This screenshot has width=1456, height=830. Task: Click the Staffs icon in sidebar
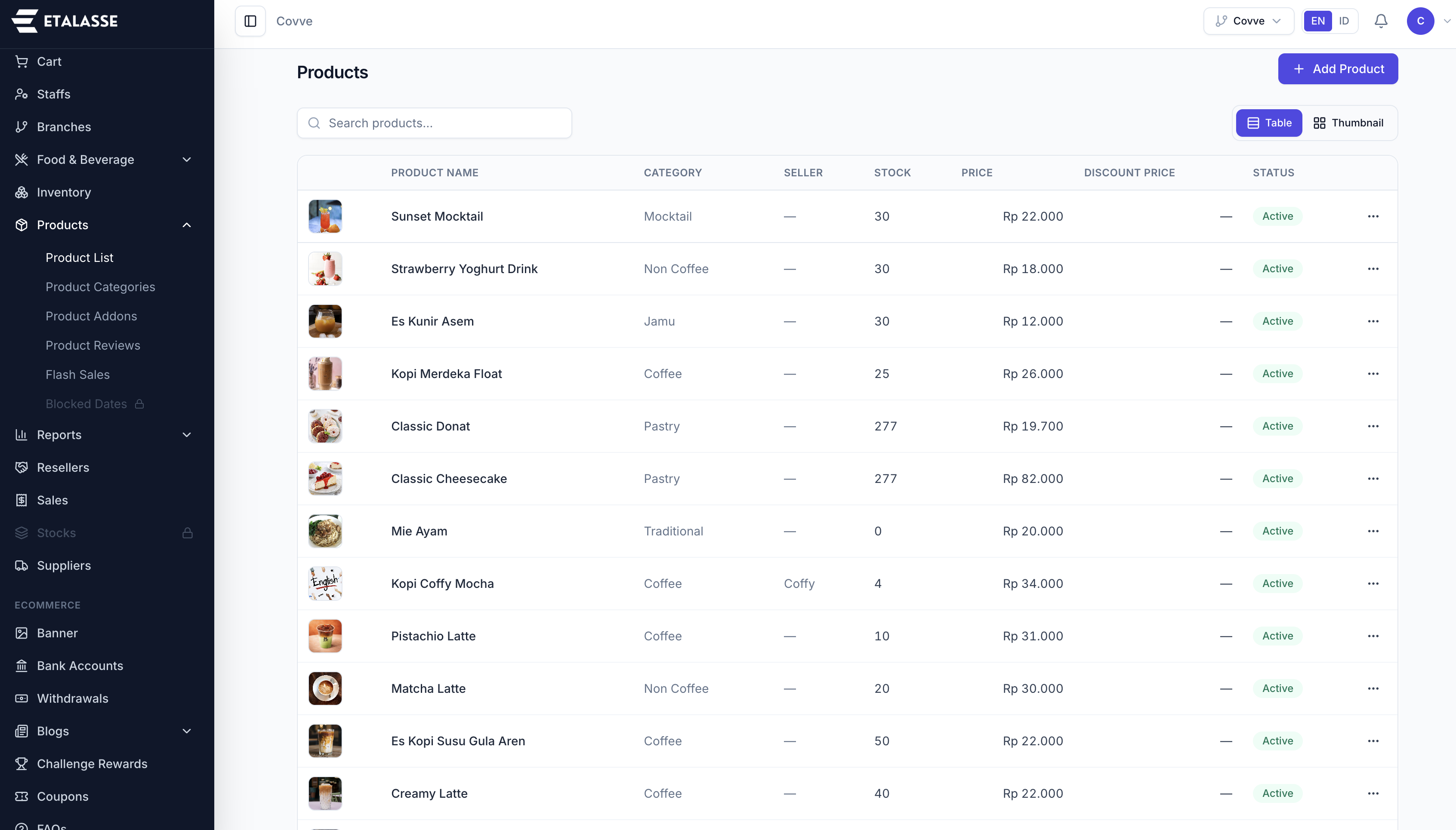click(x=22, y=94)
